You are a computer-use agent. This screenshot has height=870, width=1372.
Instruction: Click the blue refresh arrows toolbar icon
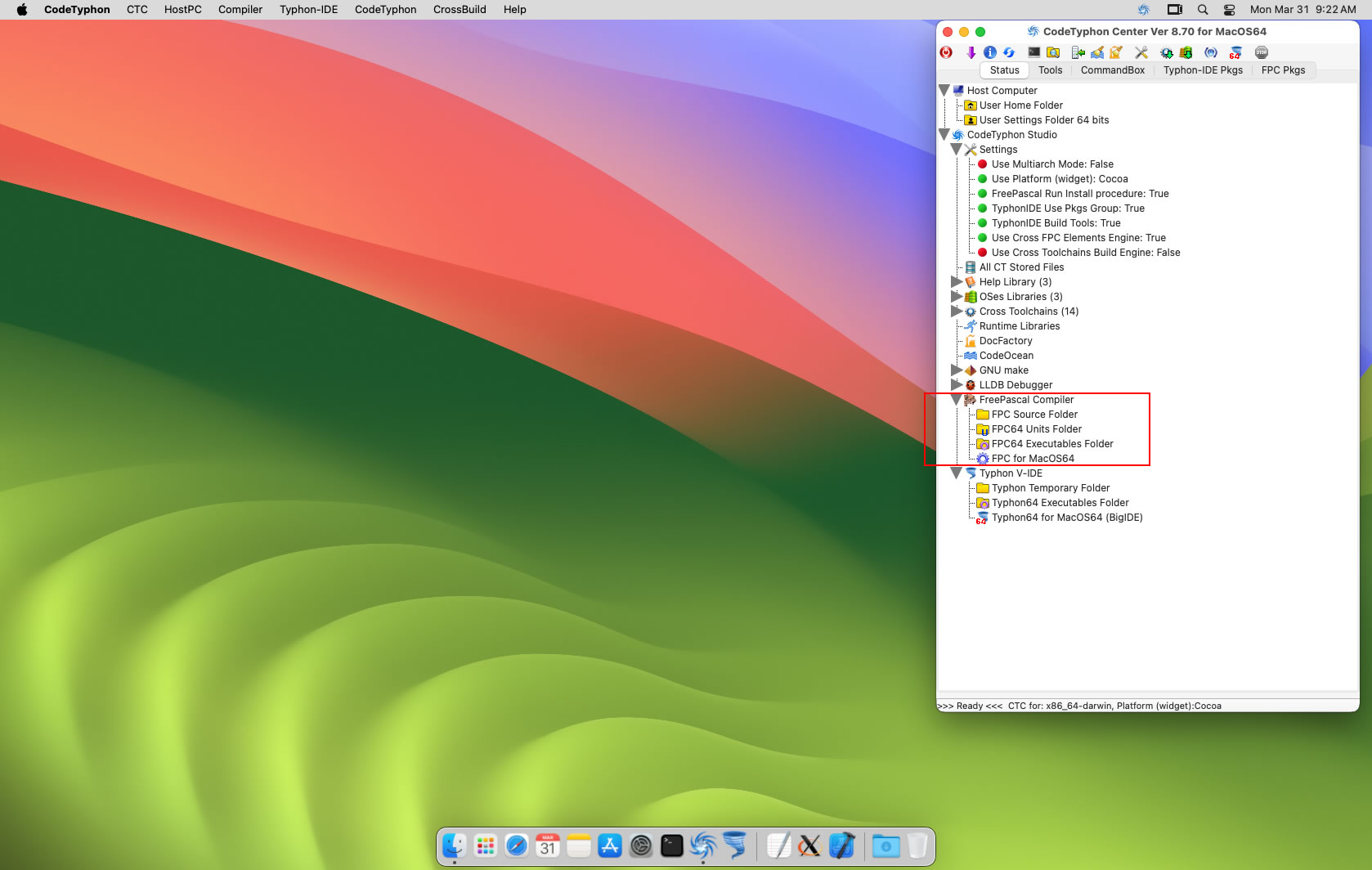(x=1009, y=52)
